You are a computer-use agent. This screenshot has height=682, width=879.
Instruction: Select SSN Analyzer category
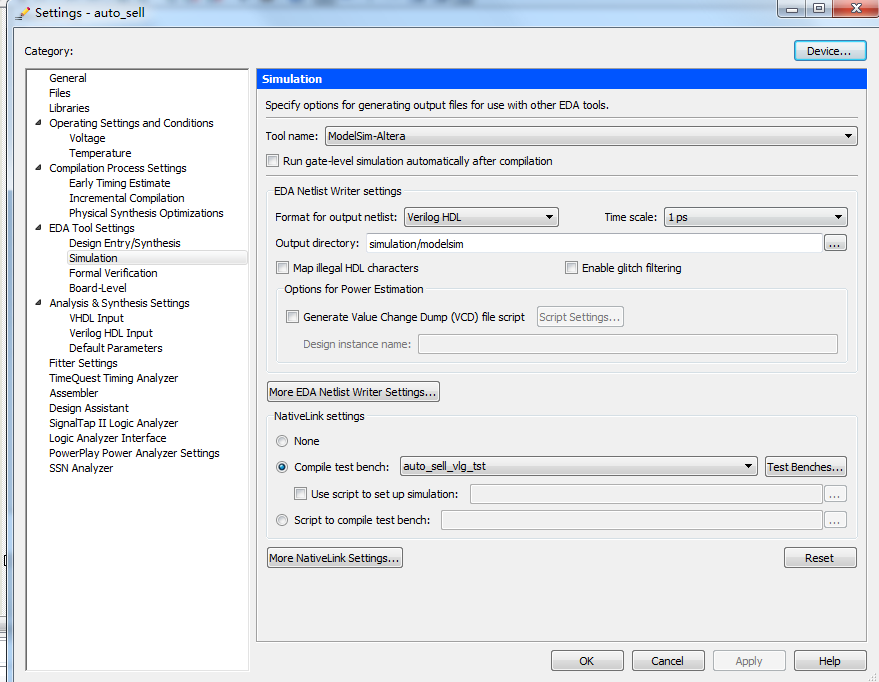point(81,468)
